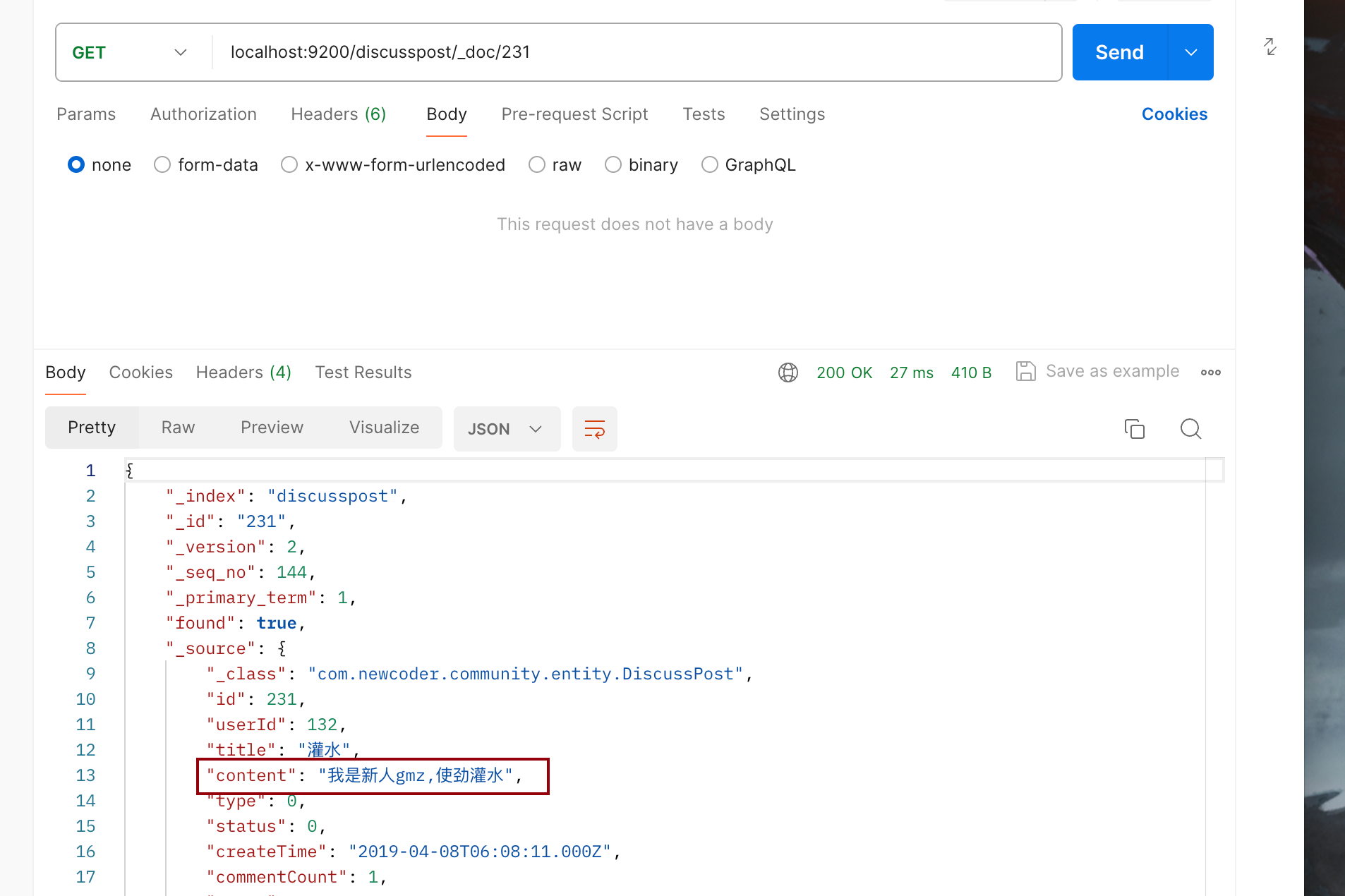Click Save as example

click(x=1112, y=371)
